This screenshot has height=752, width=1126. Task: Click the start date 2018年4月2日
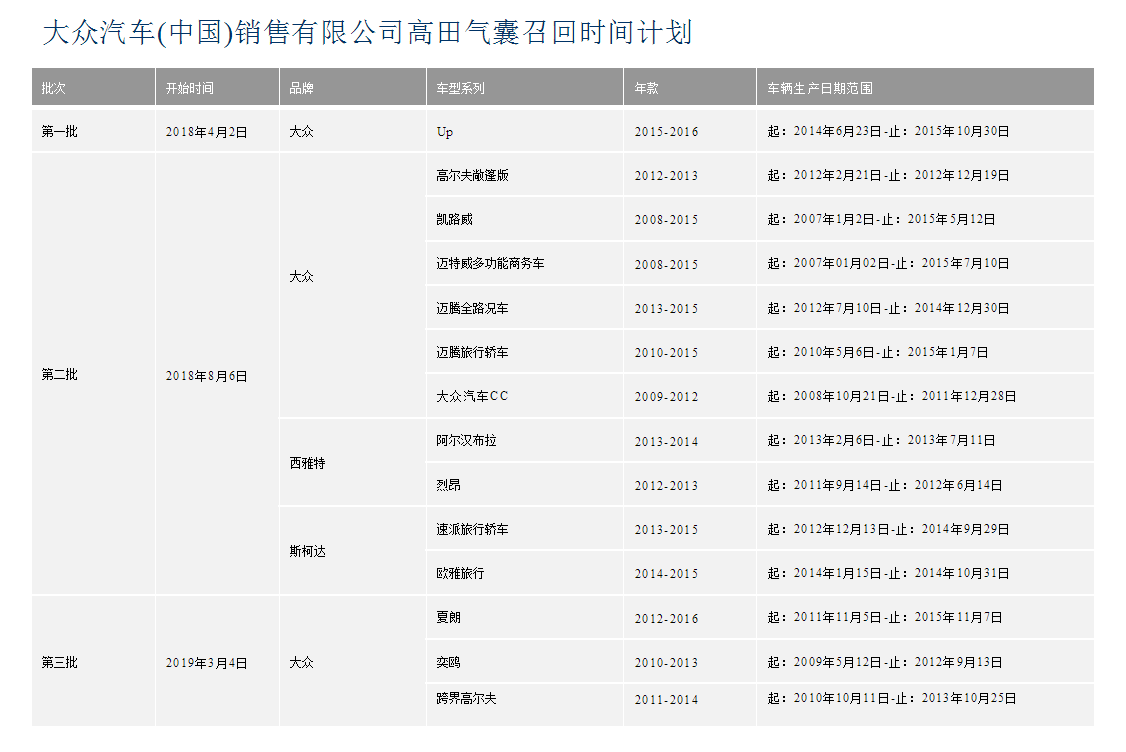(207, 132)
